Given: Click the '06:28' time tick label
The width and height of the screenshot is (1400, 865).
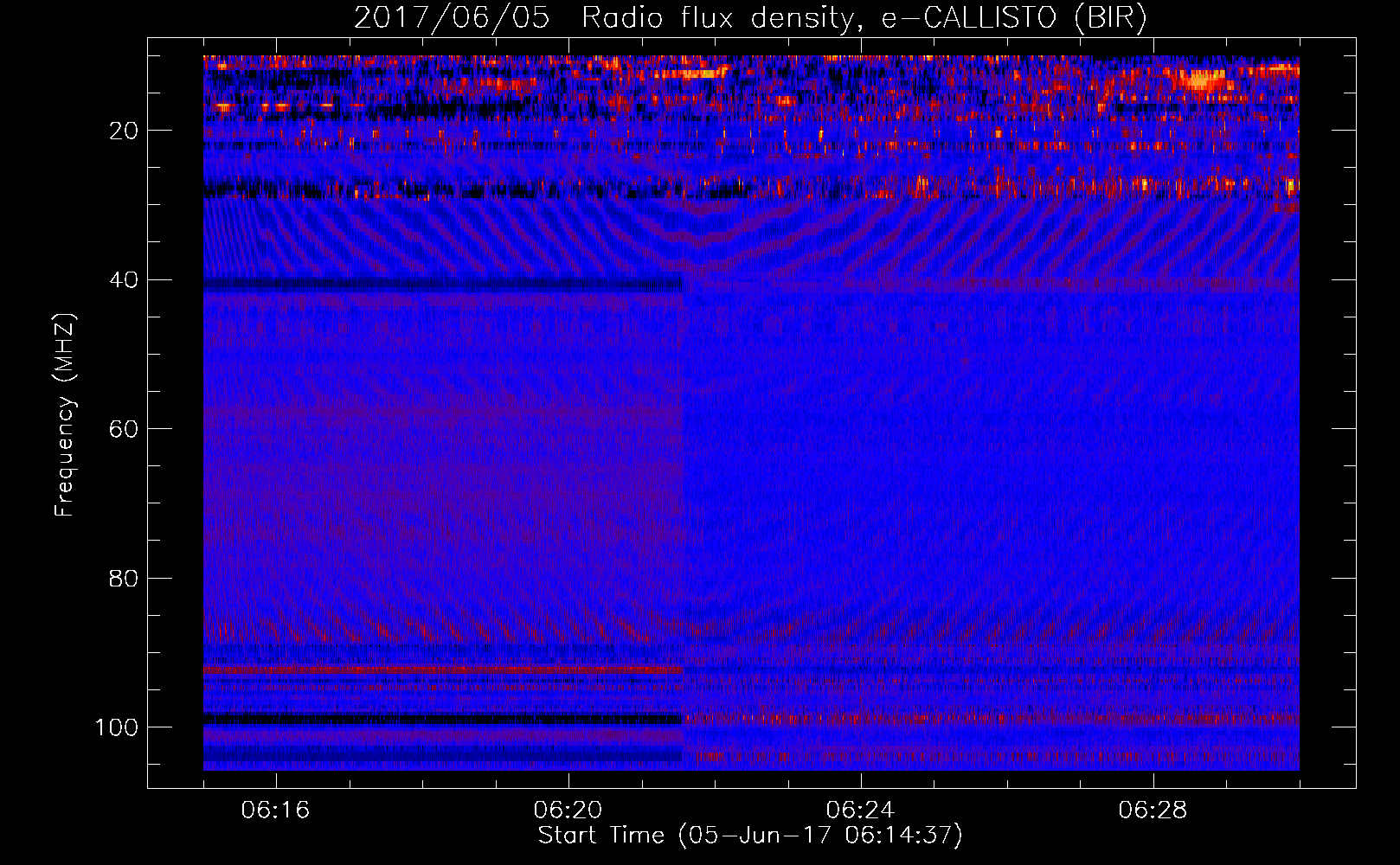Looking at the screenshot, I should pos(1153,811).
